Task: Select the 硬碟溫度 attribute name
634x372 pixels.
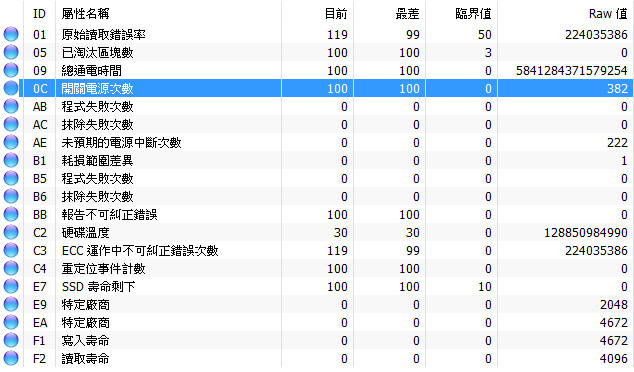Action: (85, 232)
